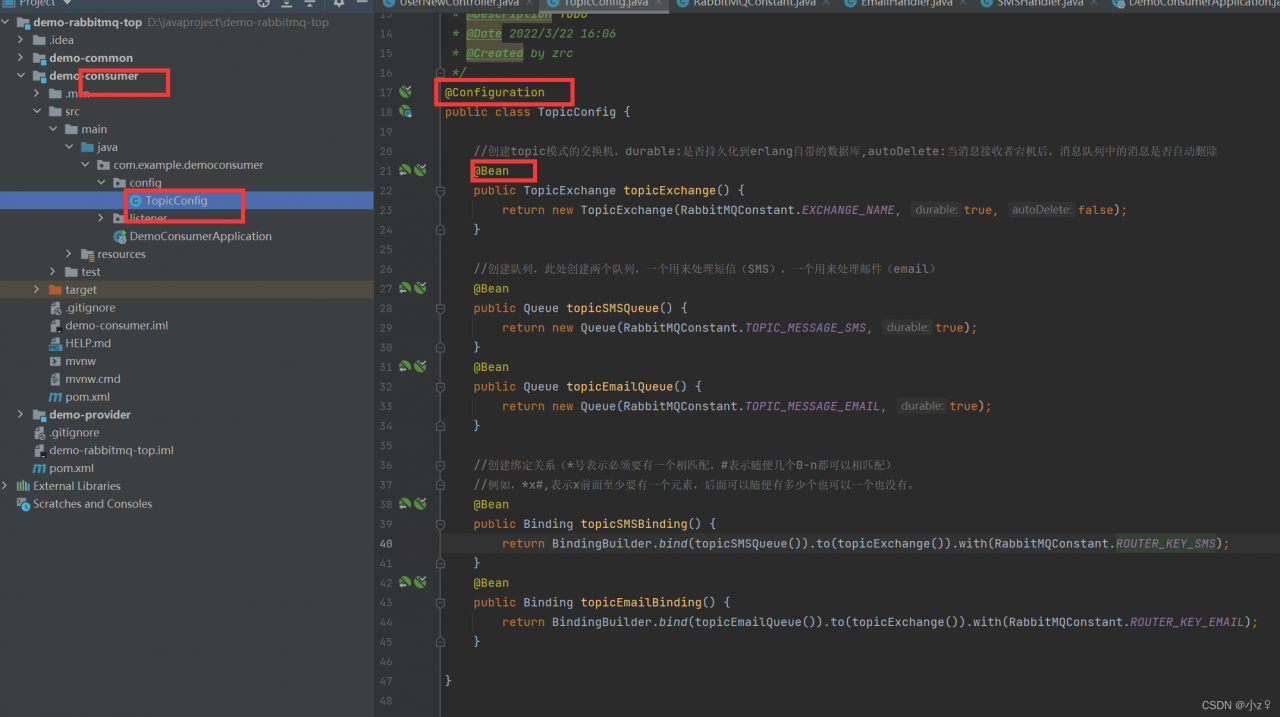The height and width of the screenshot is (717, 1280).
Task: Select TopicConfig in the project tree
Action: pyautogui.click(x=176, y=201)
